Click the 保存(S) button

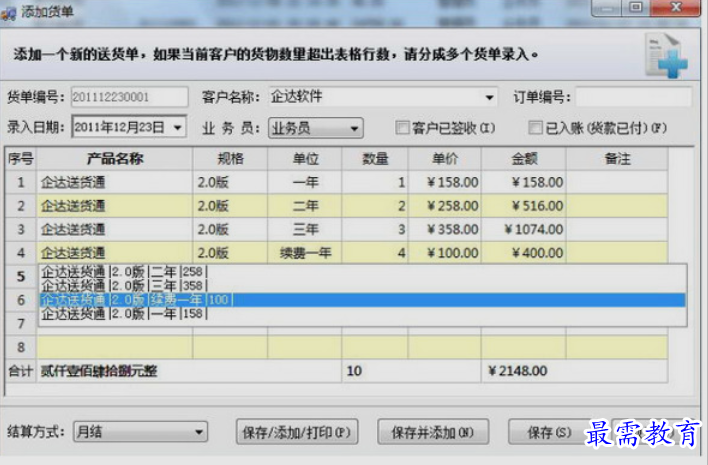[x=549, y=432]
